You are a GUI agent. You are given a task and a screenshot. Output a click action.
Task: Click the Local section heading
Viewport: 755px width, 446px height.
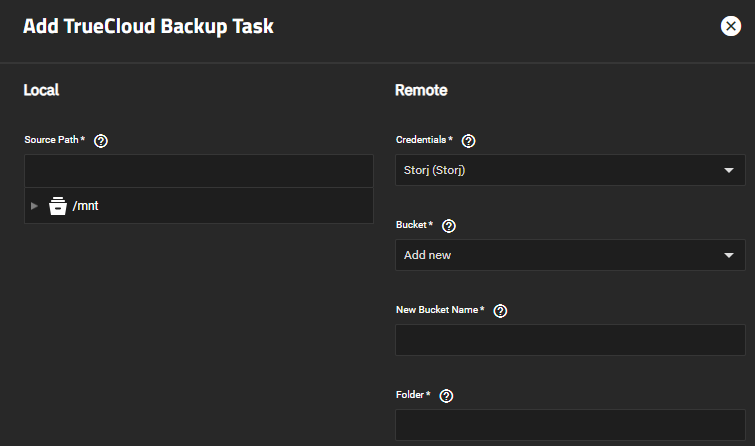pos(41,90)
